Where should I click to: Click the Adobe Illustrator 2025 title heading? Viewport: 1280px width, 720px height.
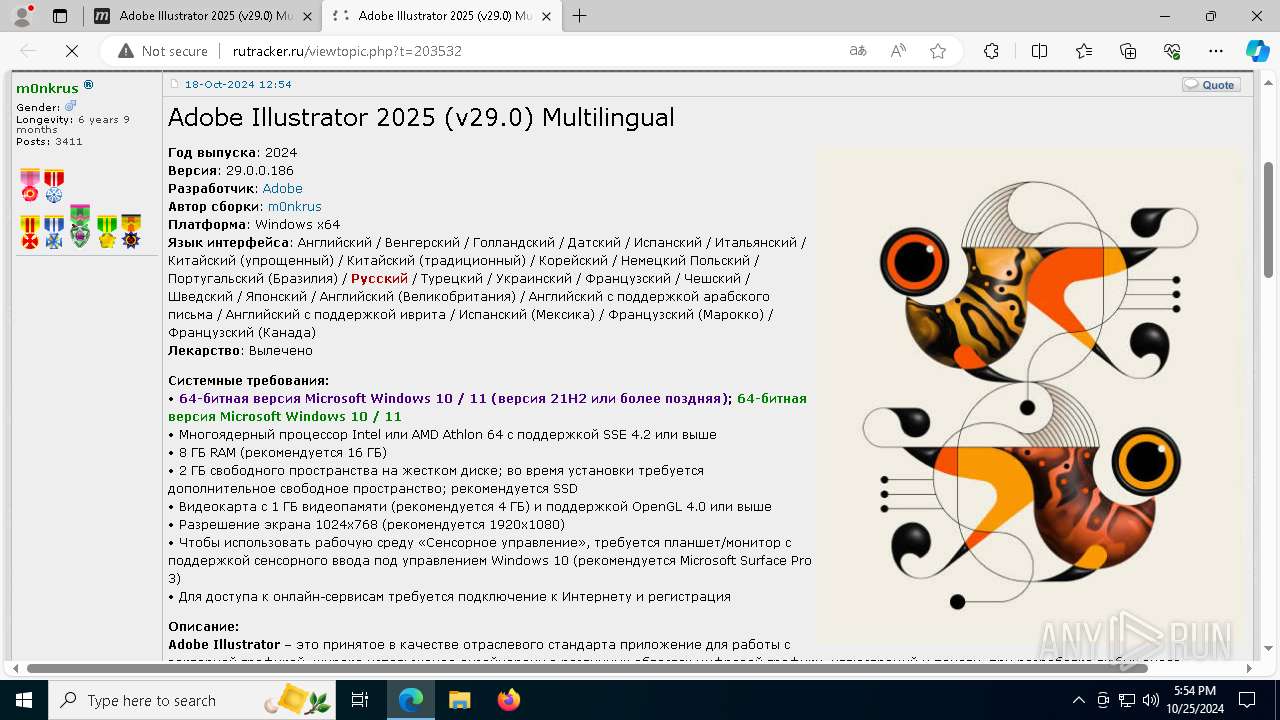[x=421, y=117]
